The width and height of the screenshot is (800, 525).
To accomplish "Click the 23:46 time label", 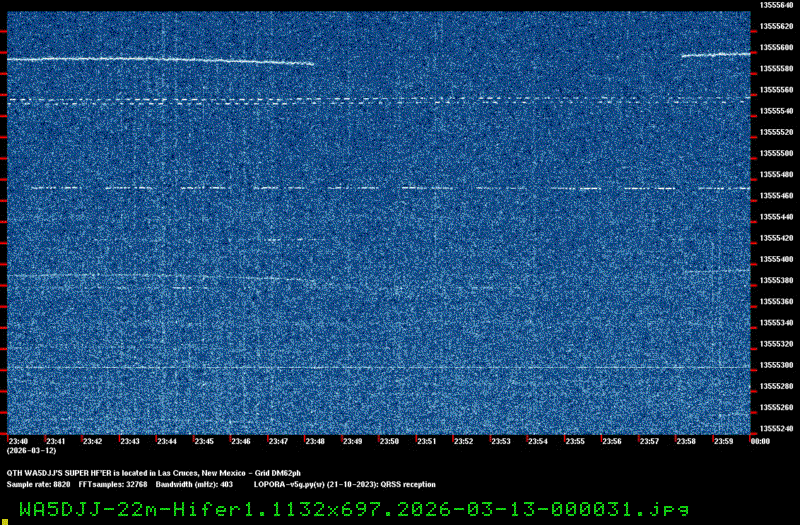I will click(x=241, y=441).
